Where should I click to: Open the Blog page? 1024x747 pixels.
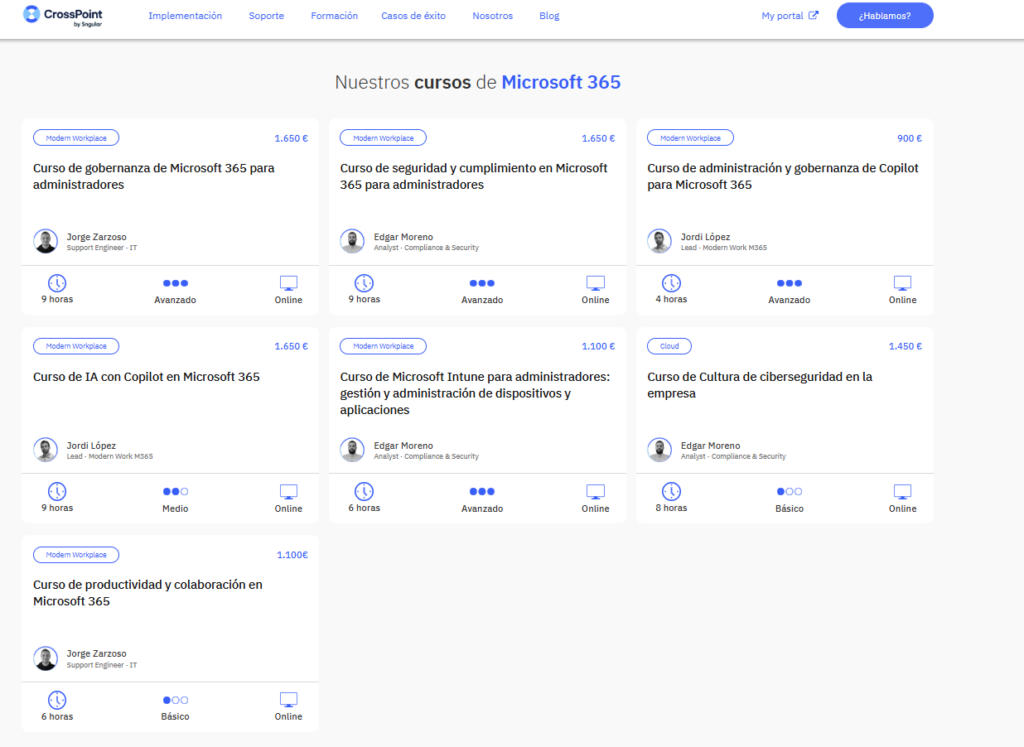(x=549, y=16)
